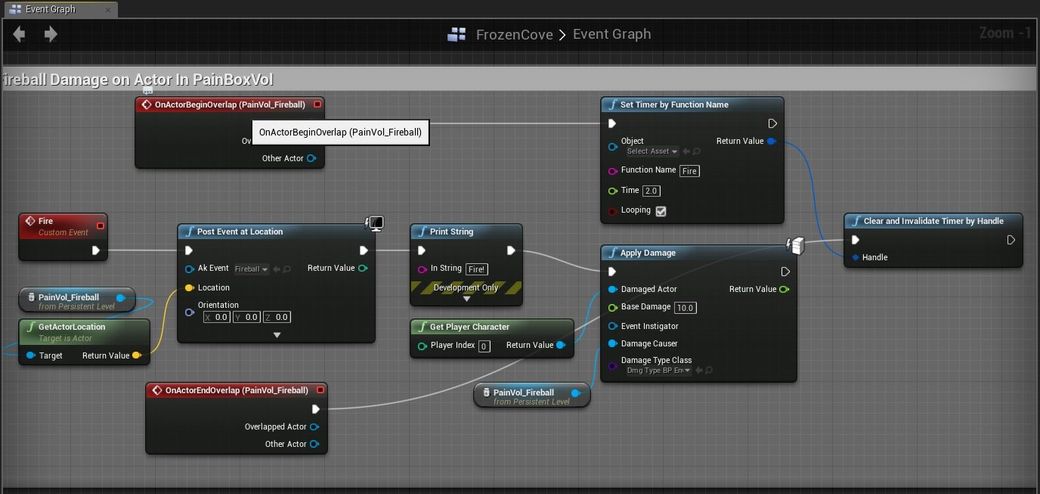Select Event Graph in the breadcrumb
Image resolution: width=1040 pixels, height=494 pixels.
click(x=612, y=34)
